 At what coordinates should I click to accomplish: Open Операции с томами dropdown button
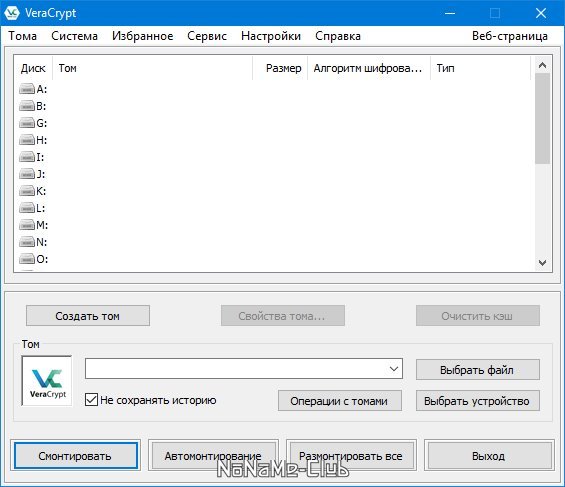pyautogui.click(x=339, y=401)
